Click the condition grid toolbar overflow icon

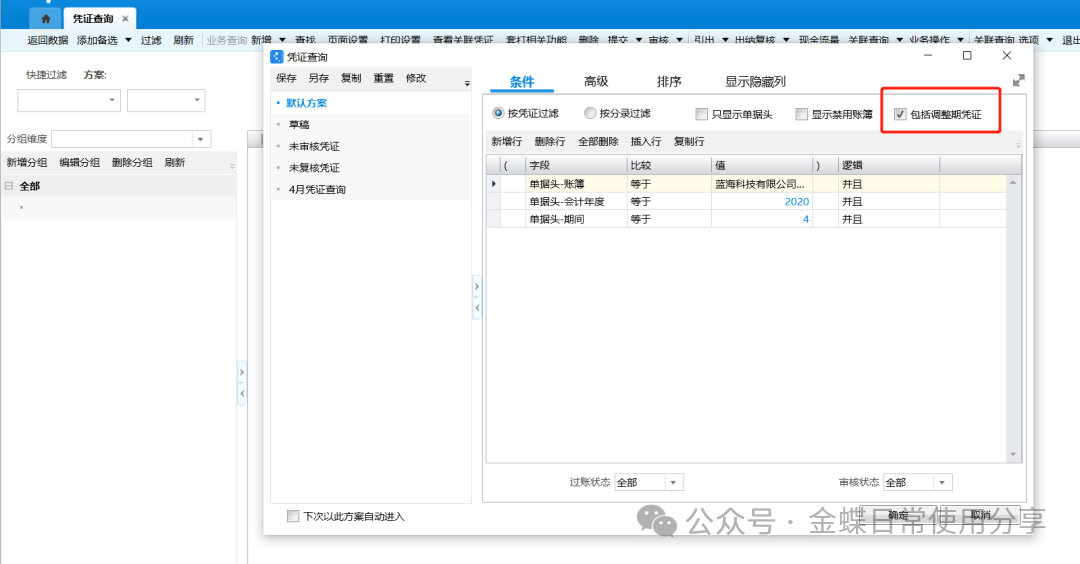point(1017,145)
